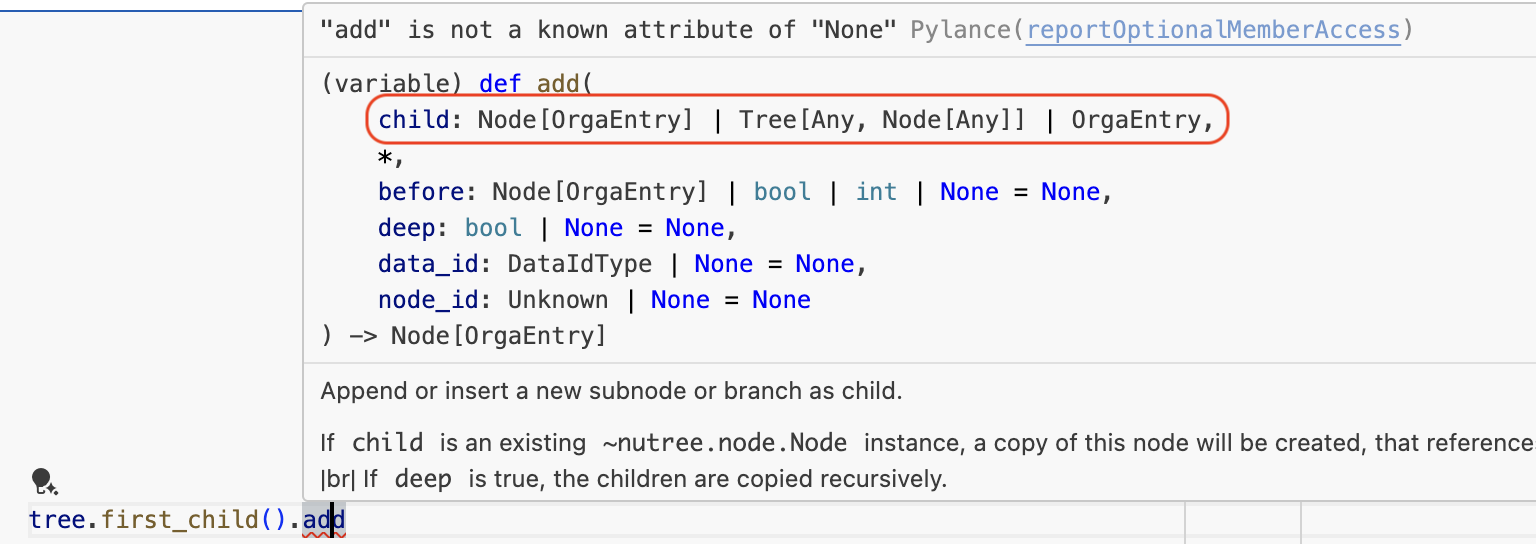1536x544 pixels.
Task: Click the 'deep: bool | None' parameter line
Action: pyautogui.click(x=557, y=228)
